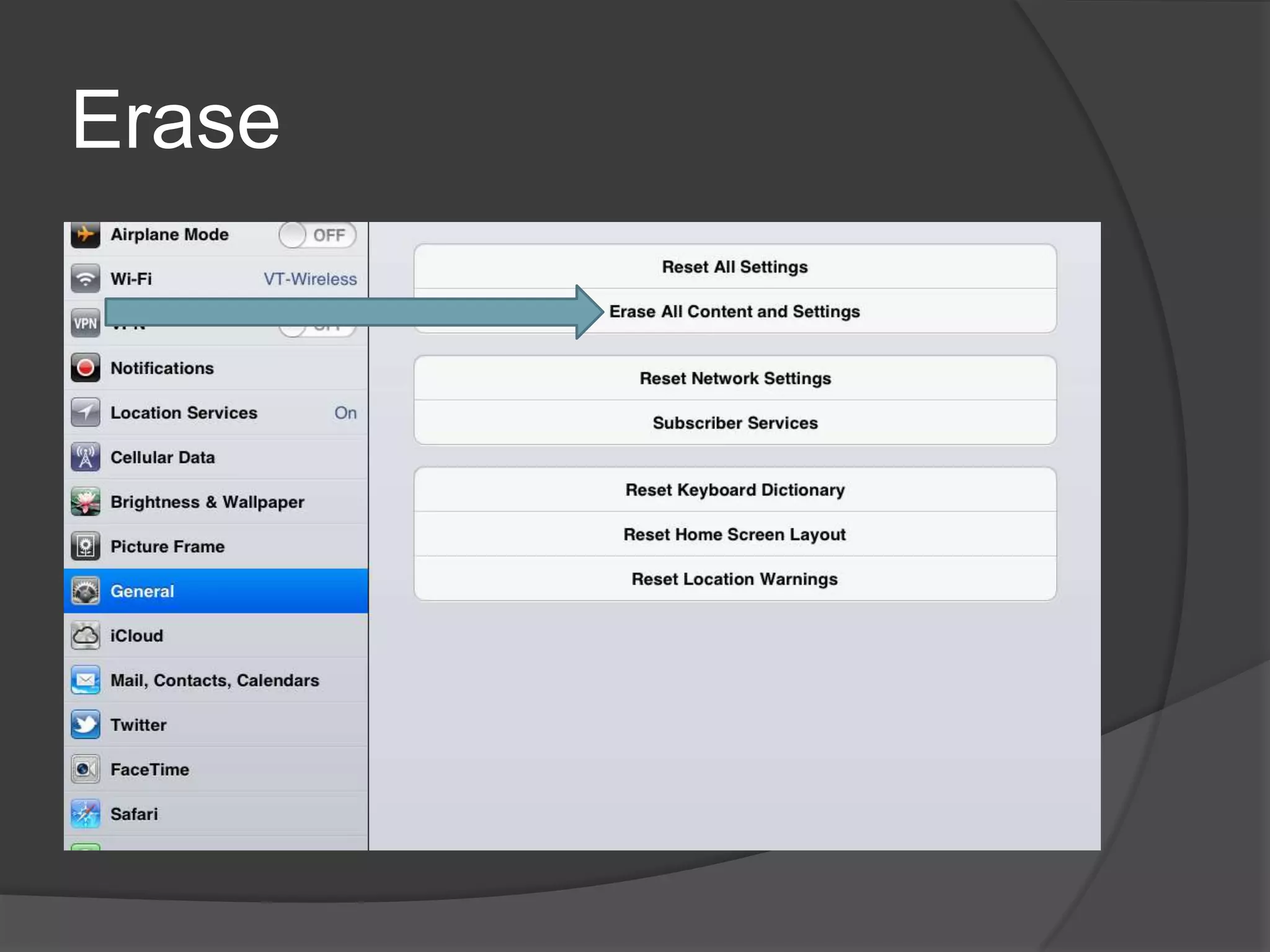Open the Safari compass icon
Screen dimensions: 1270x952
[86, 814]
